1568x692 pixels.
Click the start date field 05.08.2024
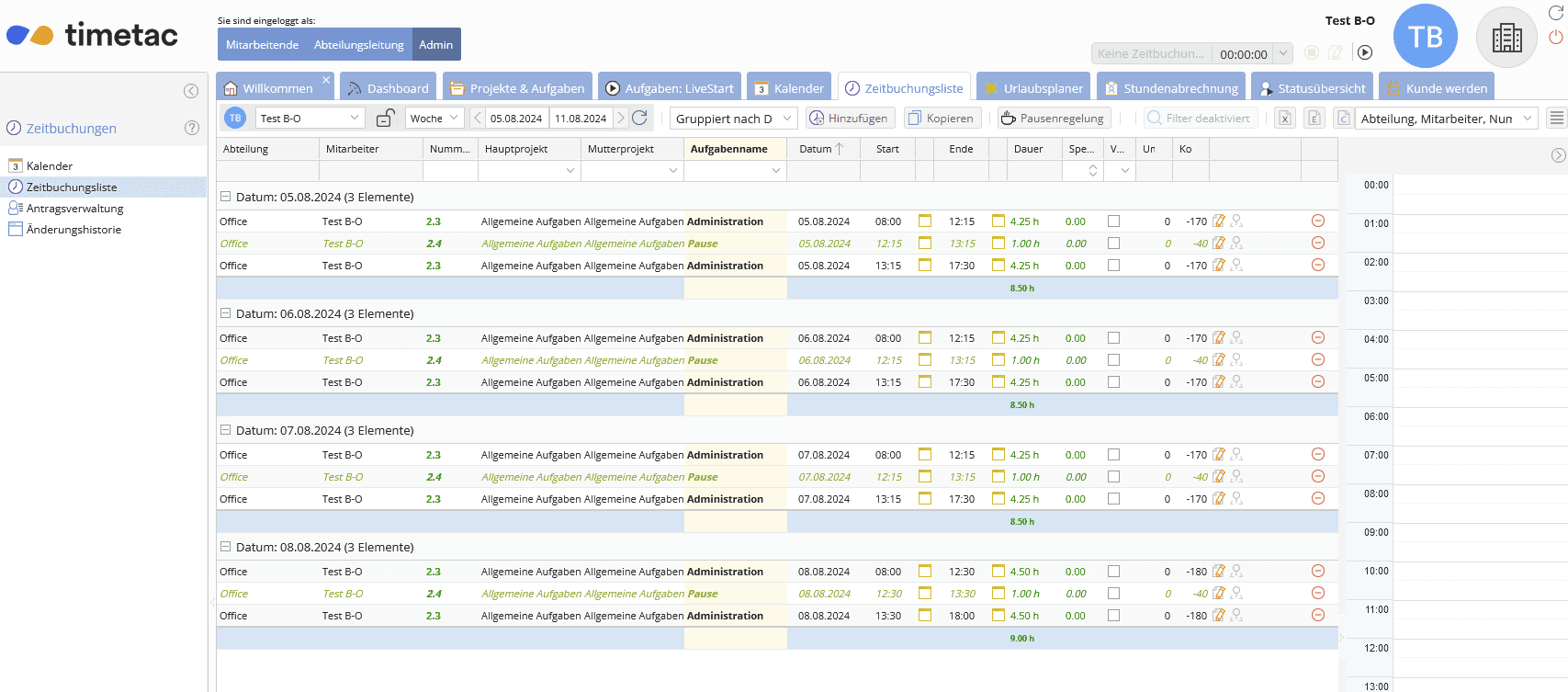pyautogui.click(x=516, y=118)
